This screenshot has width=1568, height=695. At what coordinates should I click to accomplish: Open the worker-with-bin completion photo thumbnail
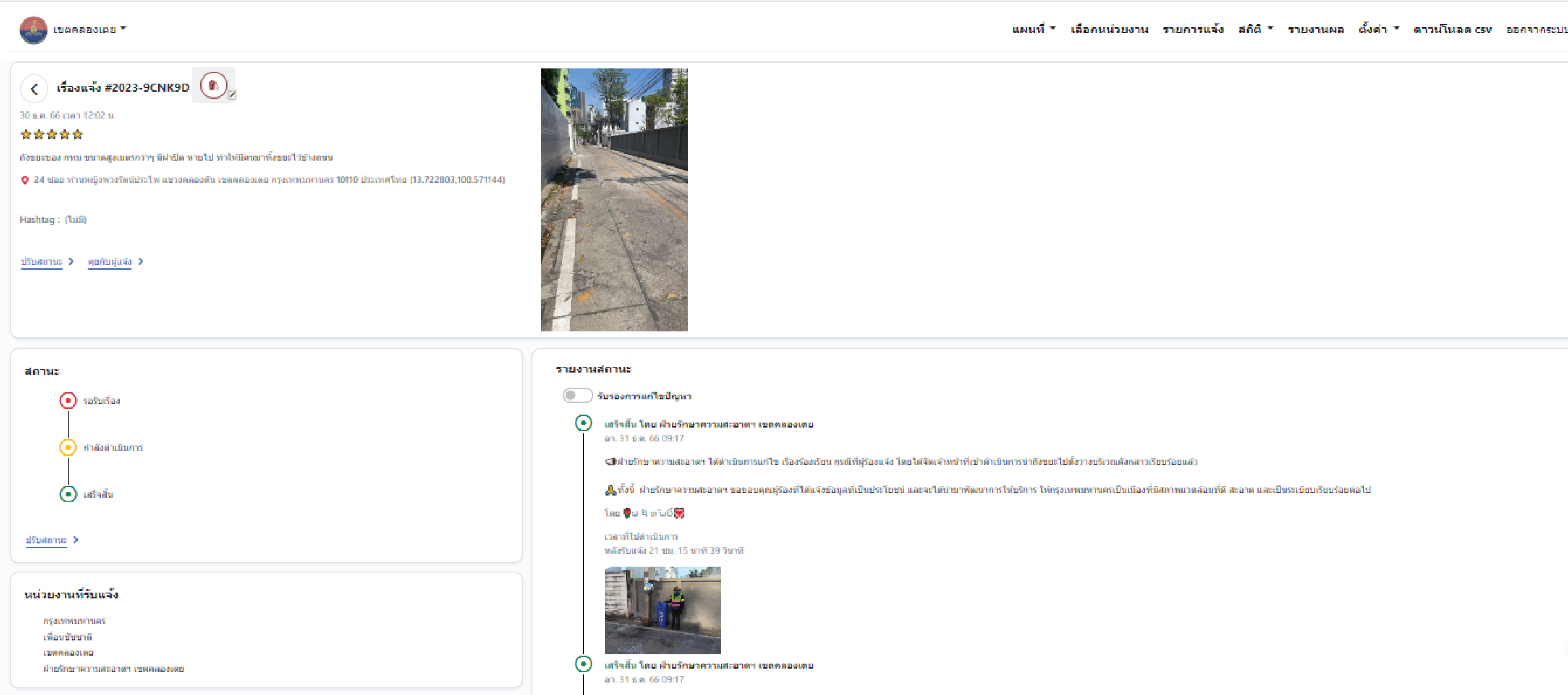662,610
